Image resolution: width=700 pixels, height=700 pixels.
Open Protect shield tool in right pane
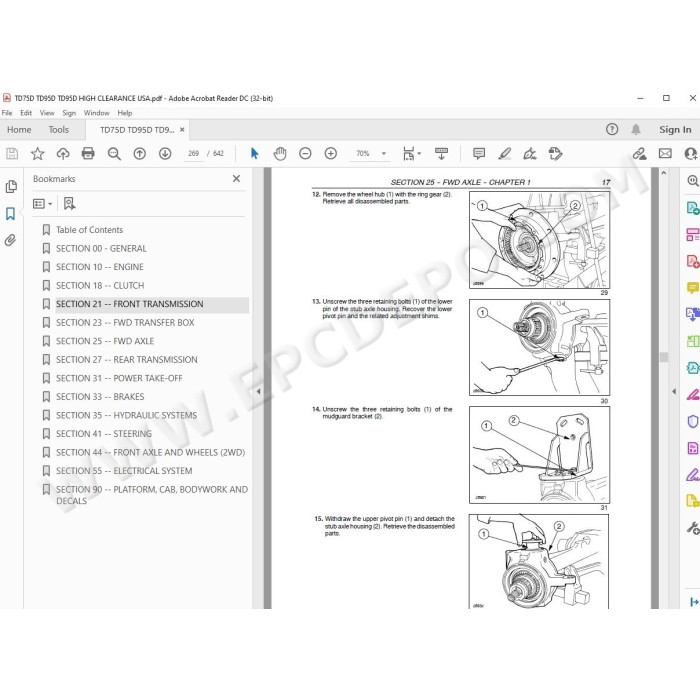(x=692, y=421)
